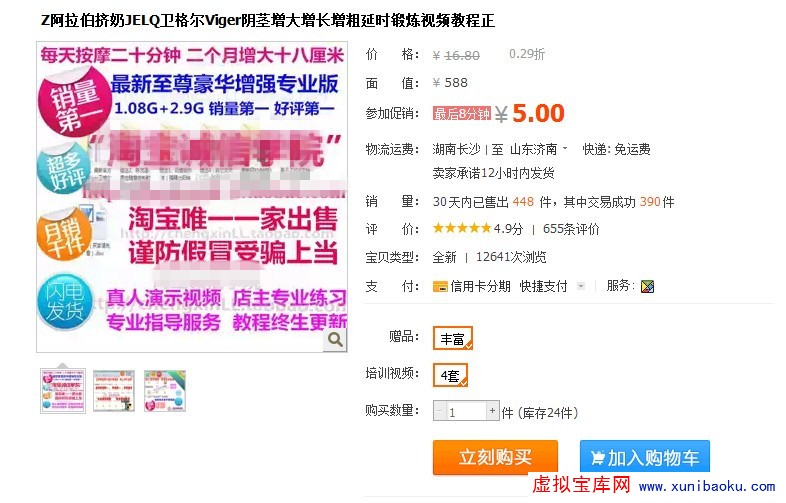The image size is (786, 503).
Task: Click the 立刻购买 buy now button
Action: [x=495, y=457]
